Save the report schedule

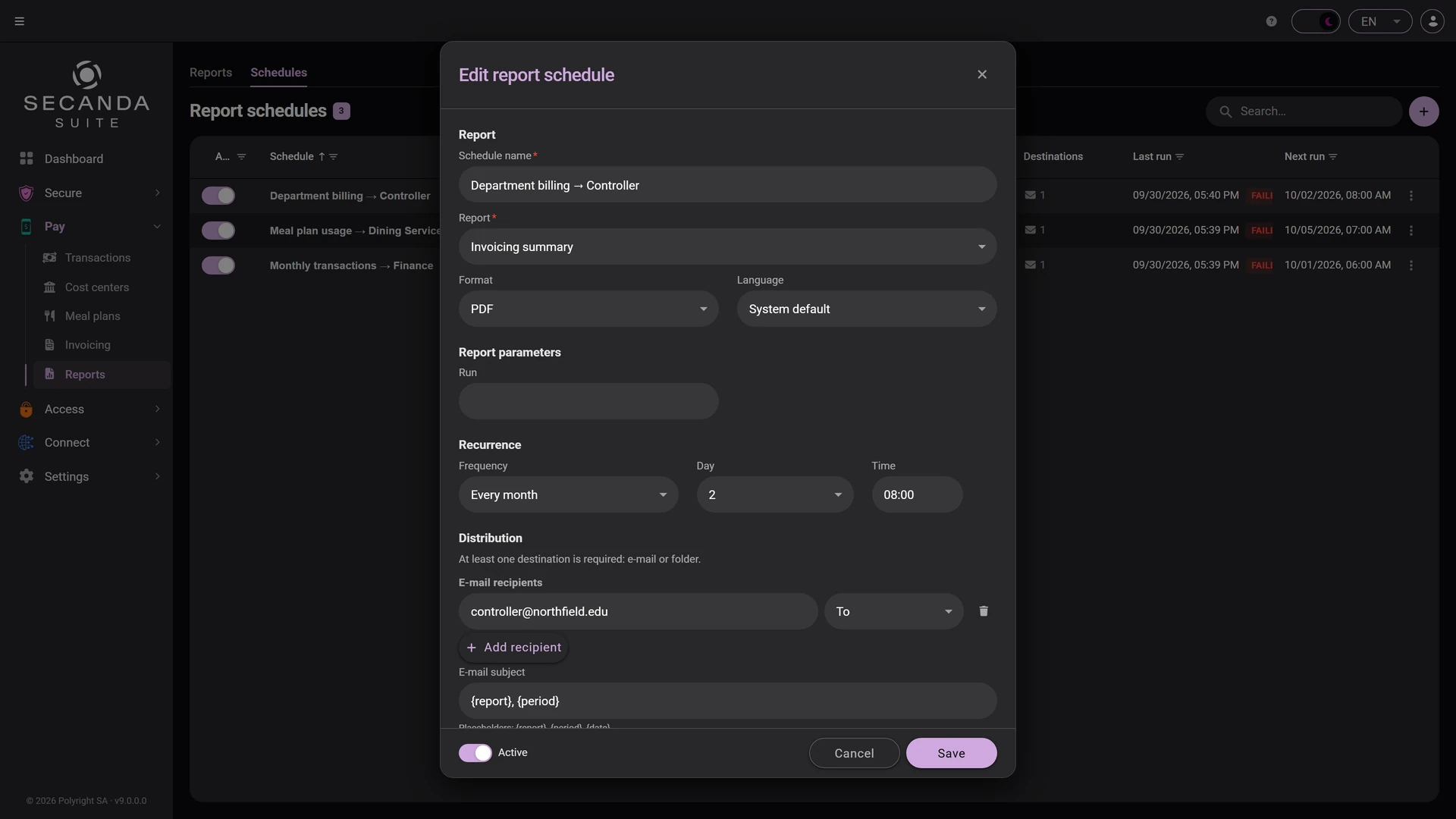coord(951,753)
